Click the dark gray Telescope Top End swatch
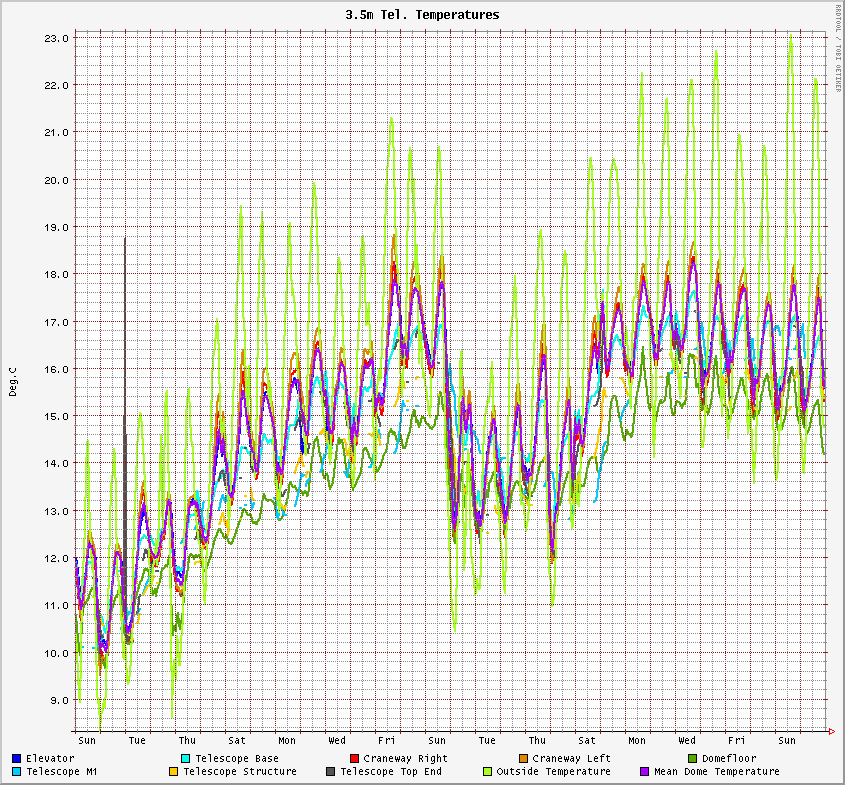The width and height of the screenshot is (845, 785). (x=330, y=772)
